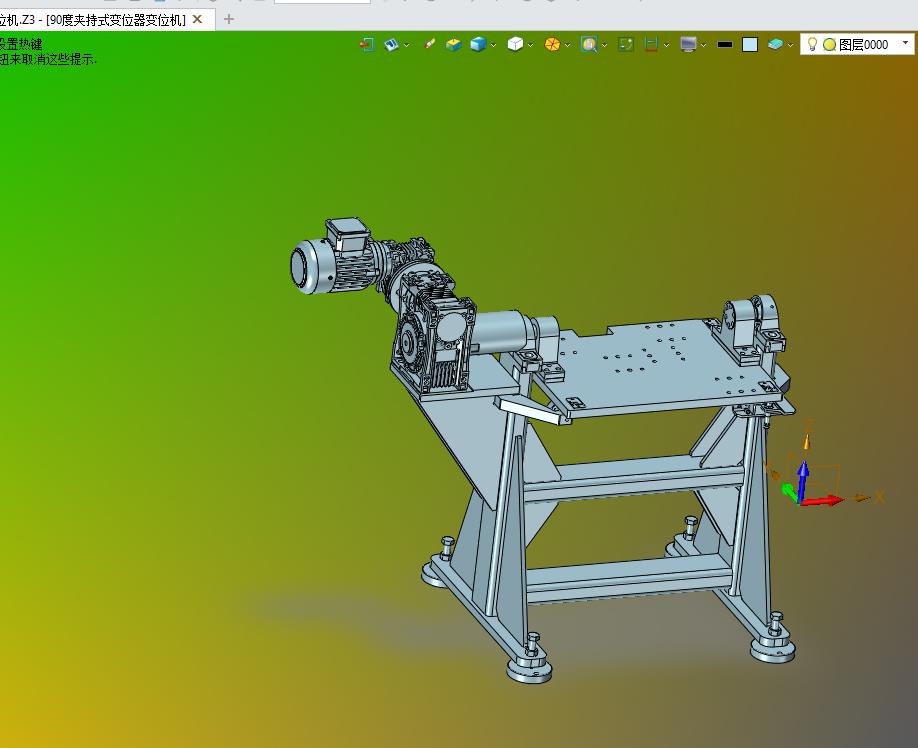This screenshot has height=748, width=918.
Task: Click the magnifier zoom icon
Action: pos(589,44)
